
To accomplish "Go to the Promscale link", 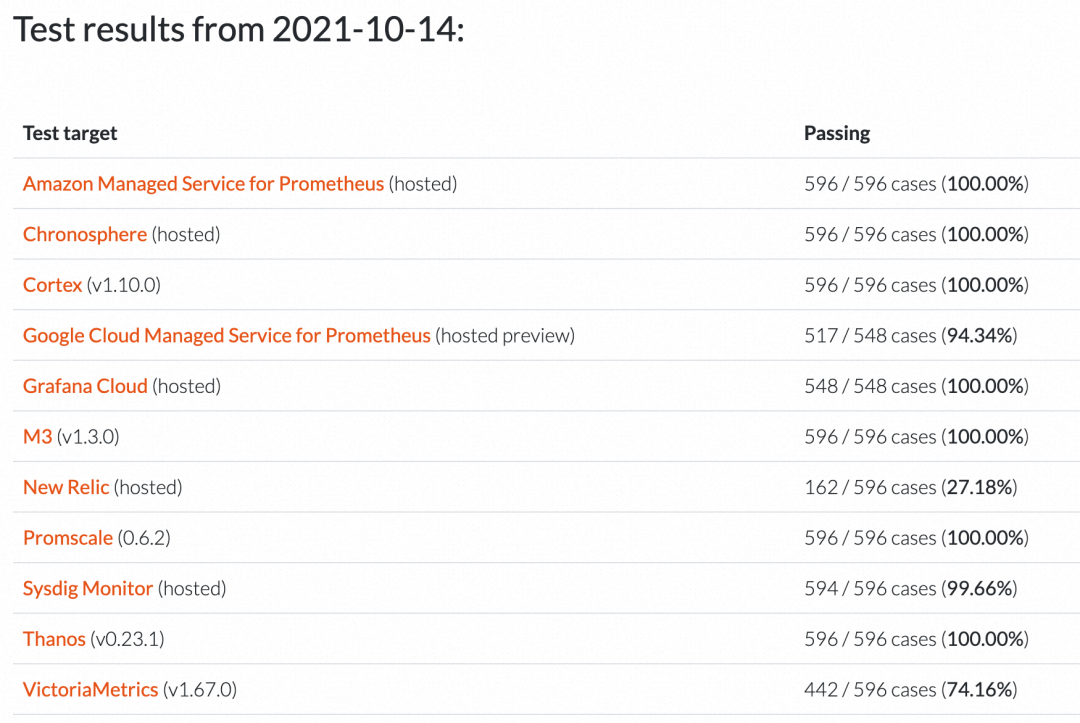I will 68,538.
